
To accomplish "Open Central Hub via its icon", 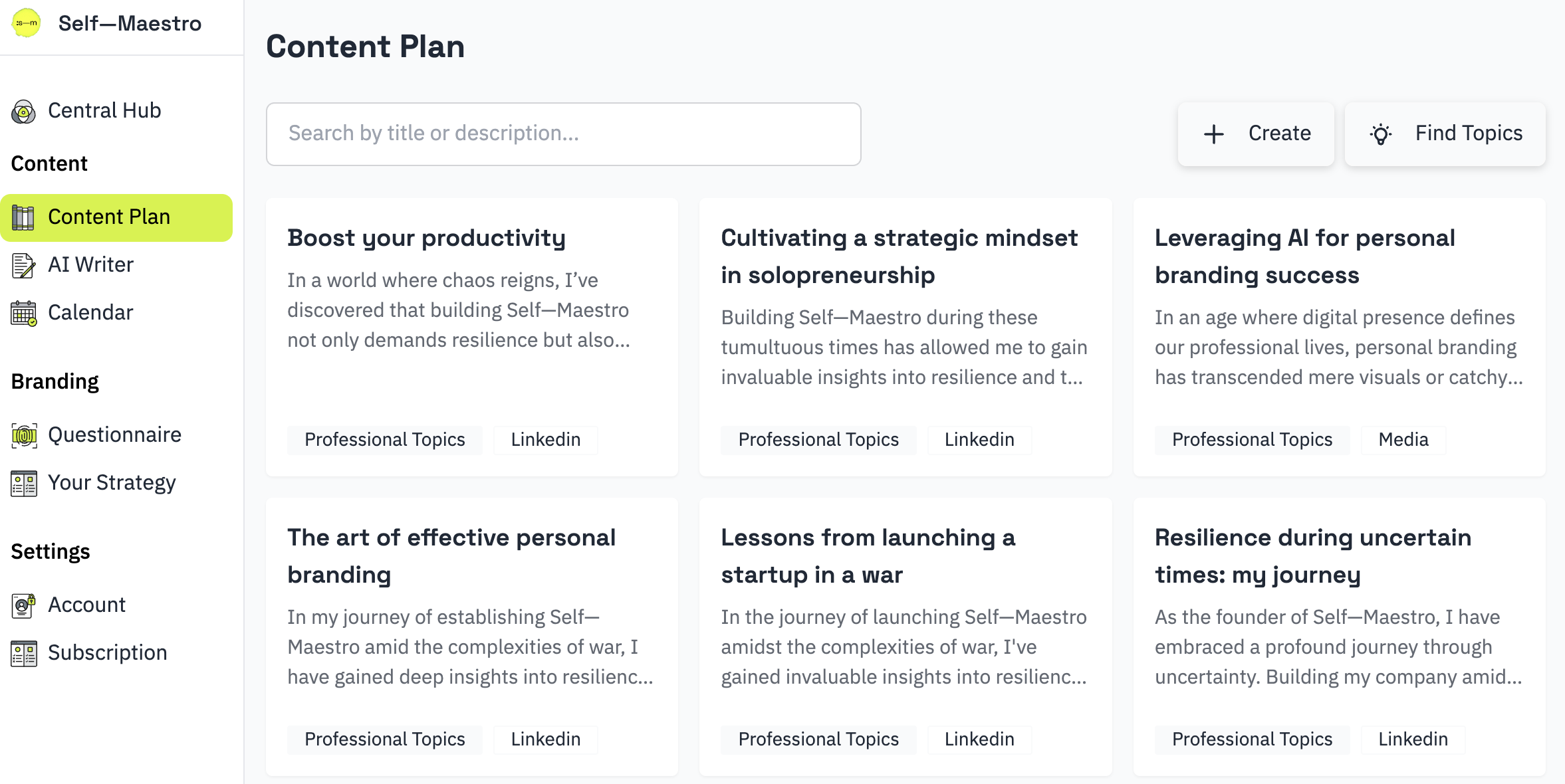I will [24, 112].
